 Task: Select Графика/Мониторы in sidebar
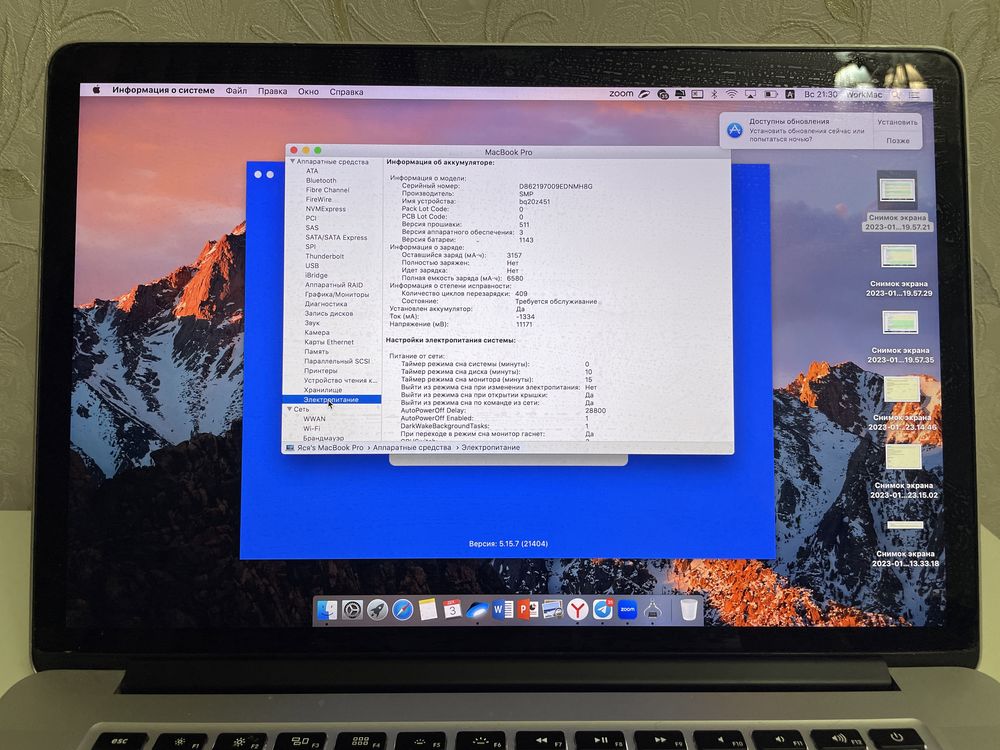point(337,295)
